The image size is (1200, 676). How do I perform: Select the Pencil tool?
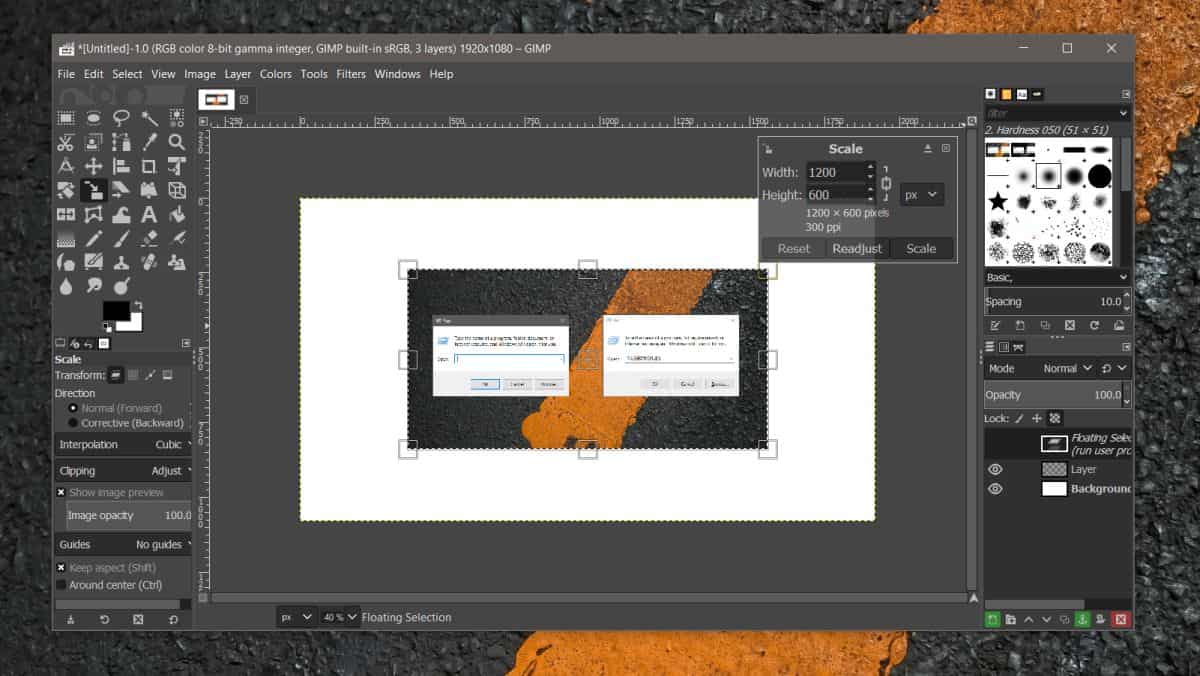tap(94, 238)
